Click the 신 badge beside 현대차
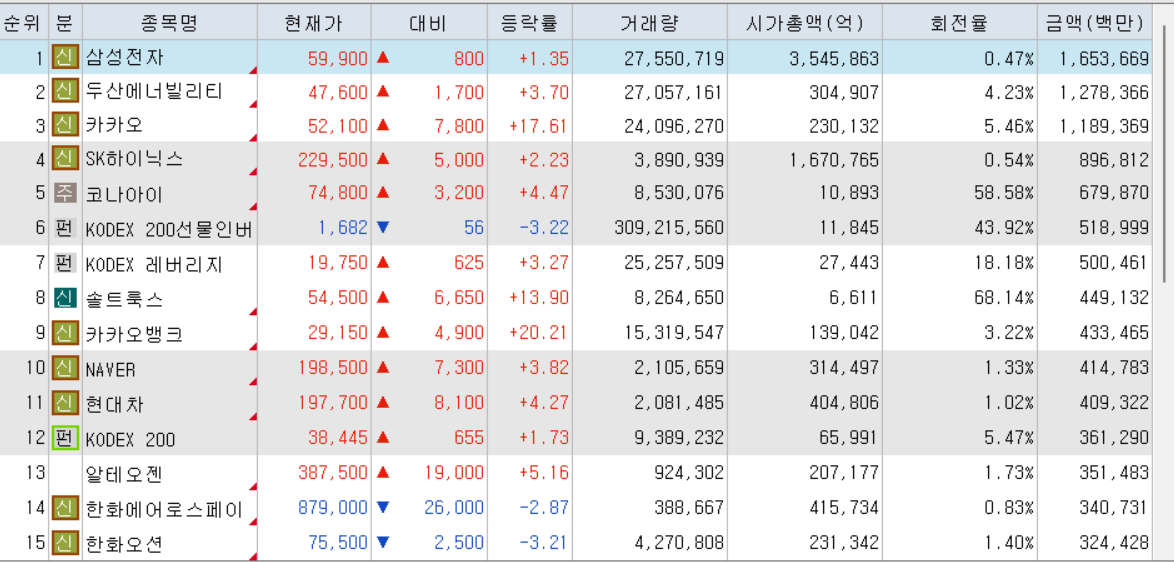The height and width of the screenshot is (562, 1174). tap(65, 403)
